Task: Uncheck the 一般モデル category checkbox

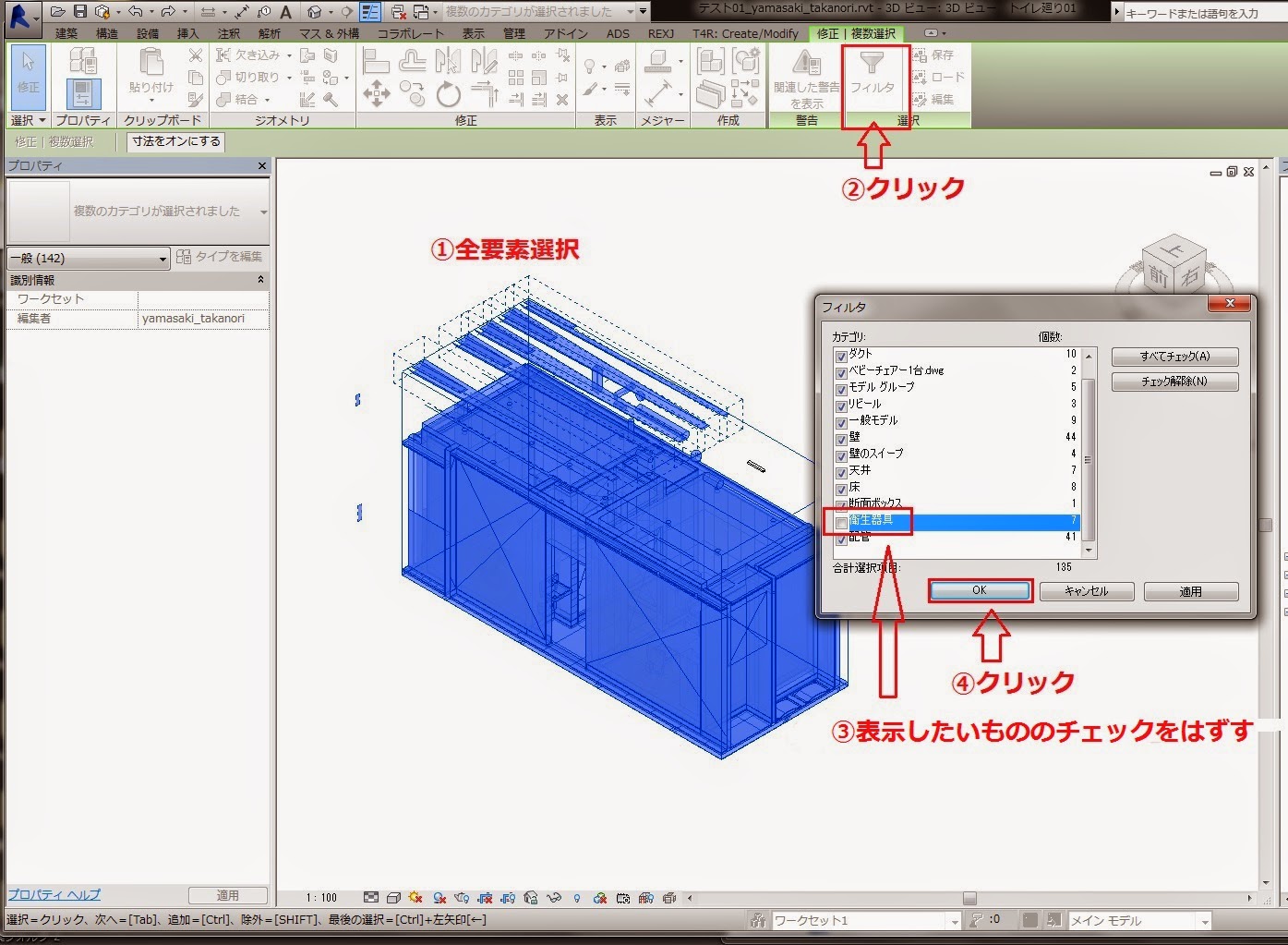Action: tap(841, 422)
